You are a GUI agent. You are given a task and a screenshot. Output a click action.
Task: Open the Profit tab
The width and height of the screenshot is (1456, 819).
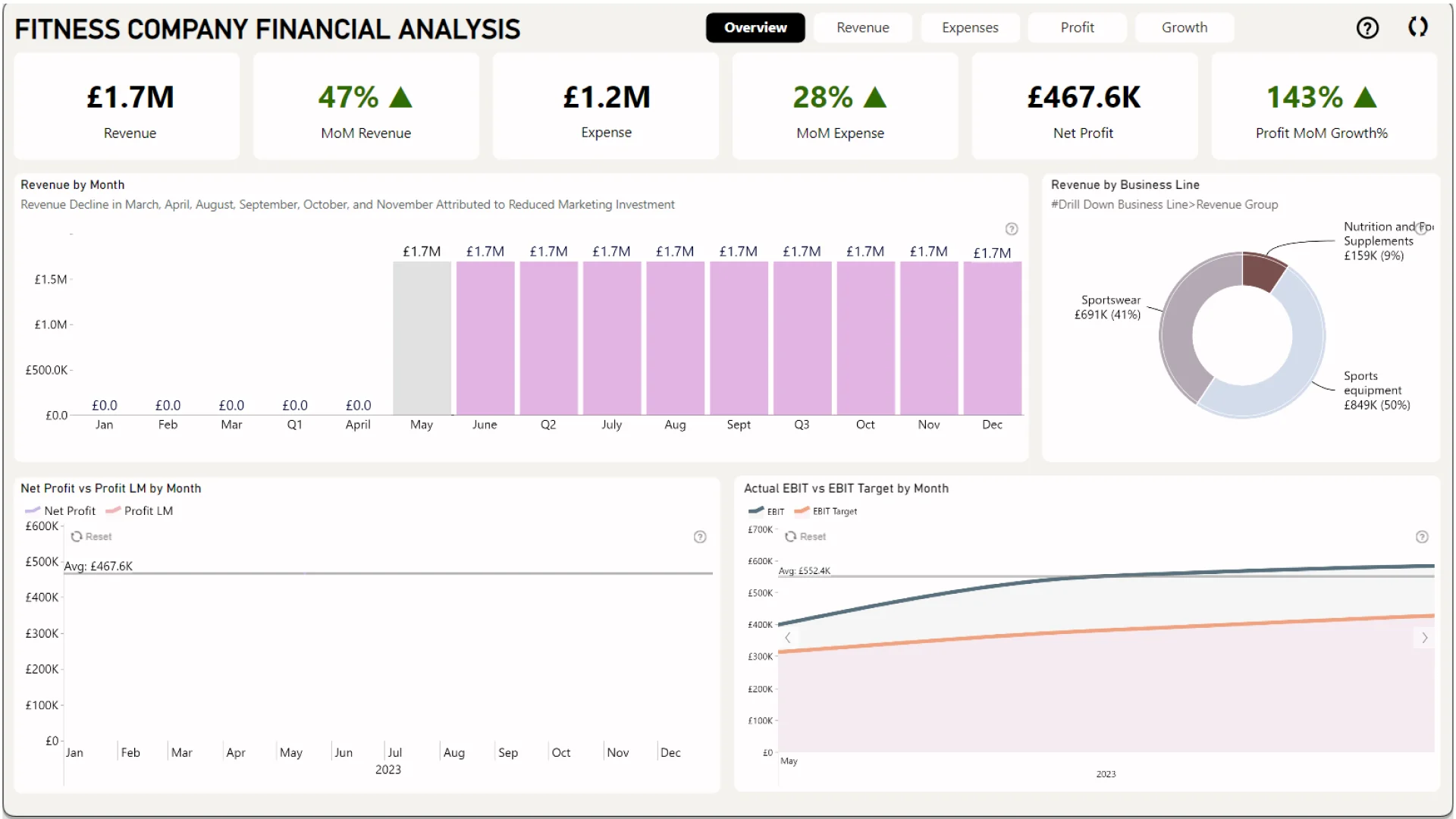pos(1077,27)
